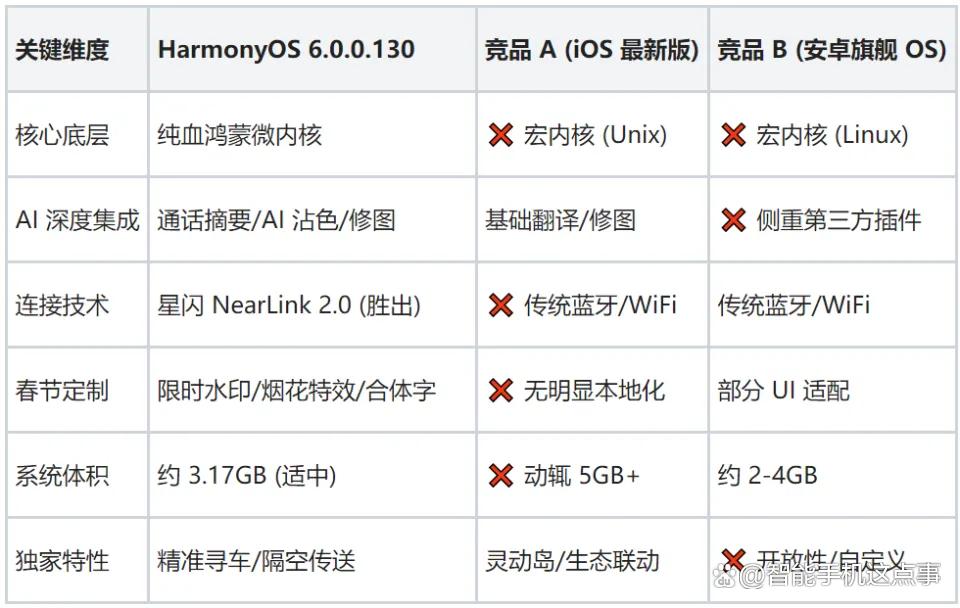Click the 竞品 A (iOS 最新版) header
Screen dimensions: 960x608
click(x=591, y=50)
